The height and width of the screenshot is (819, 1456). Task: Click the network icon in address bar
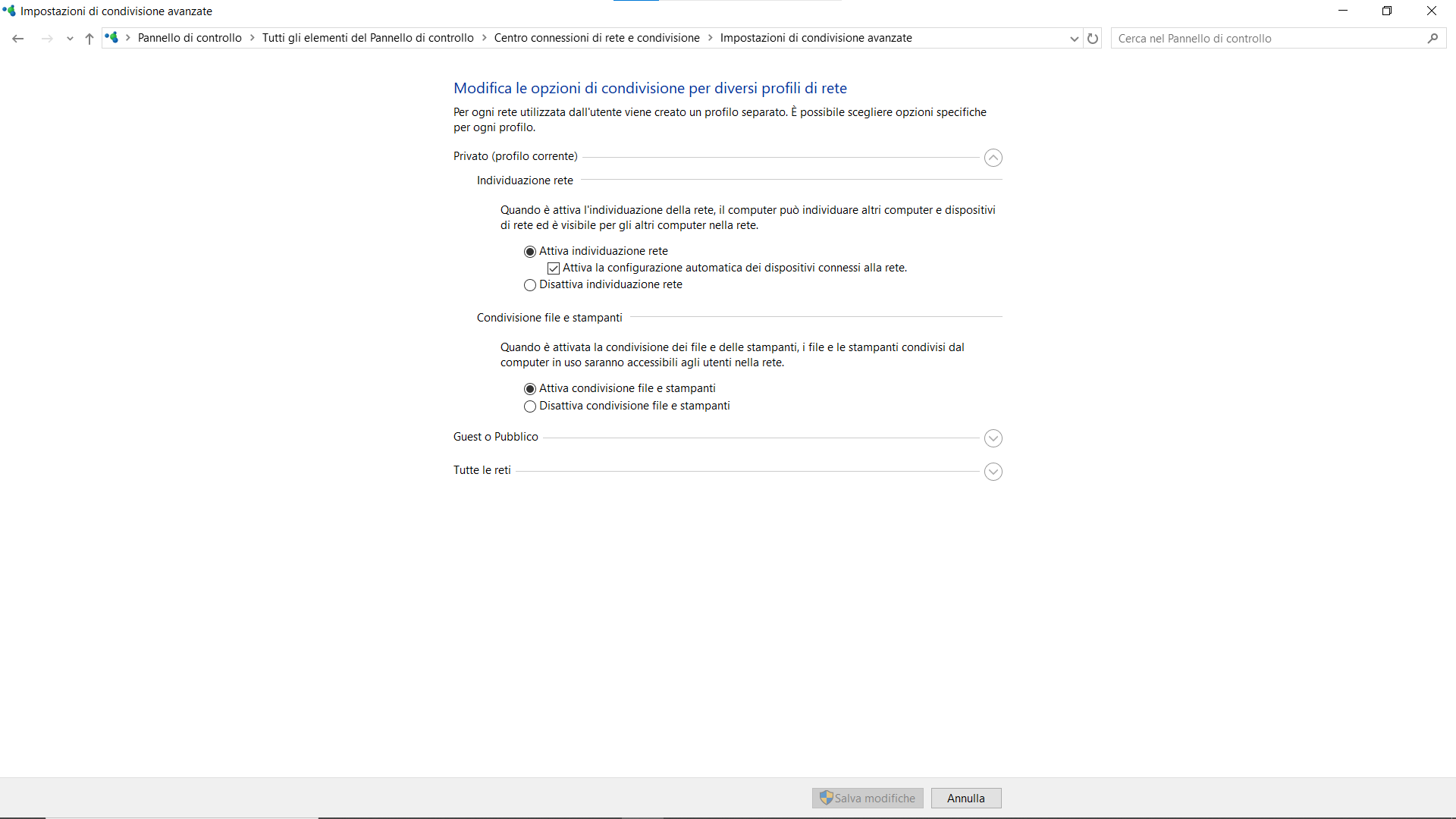pyautogui.click(x=112, y=38)
